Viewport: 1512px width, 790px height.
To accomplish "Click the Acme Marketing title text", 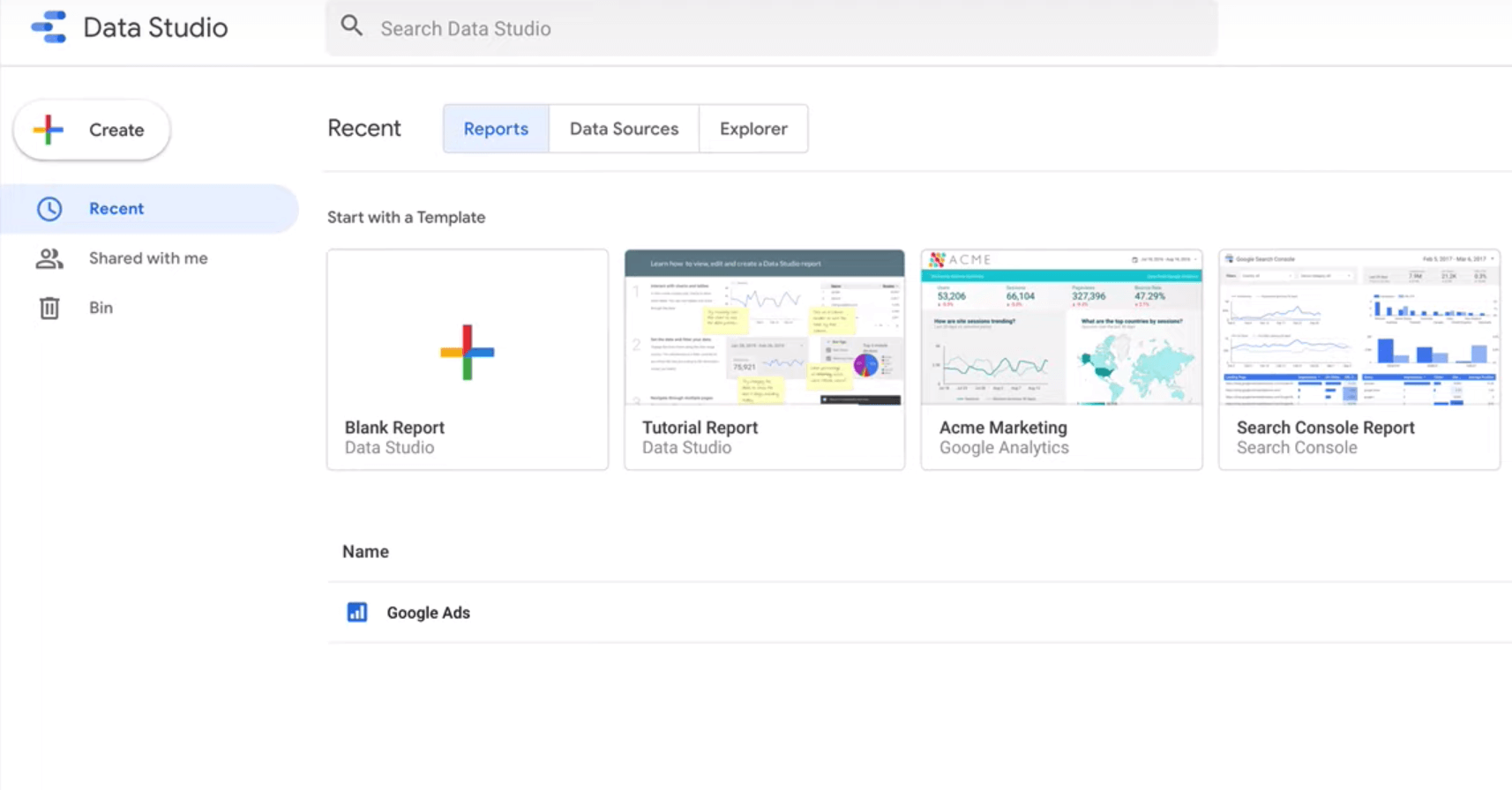I will (1003, 428).
